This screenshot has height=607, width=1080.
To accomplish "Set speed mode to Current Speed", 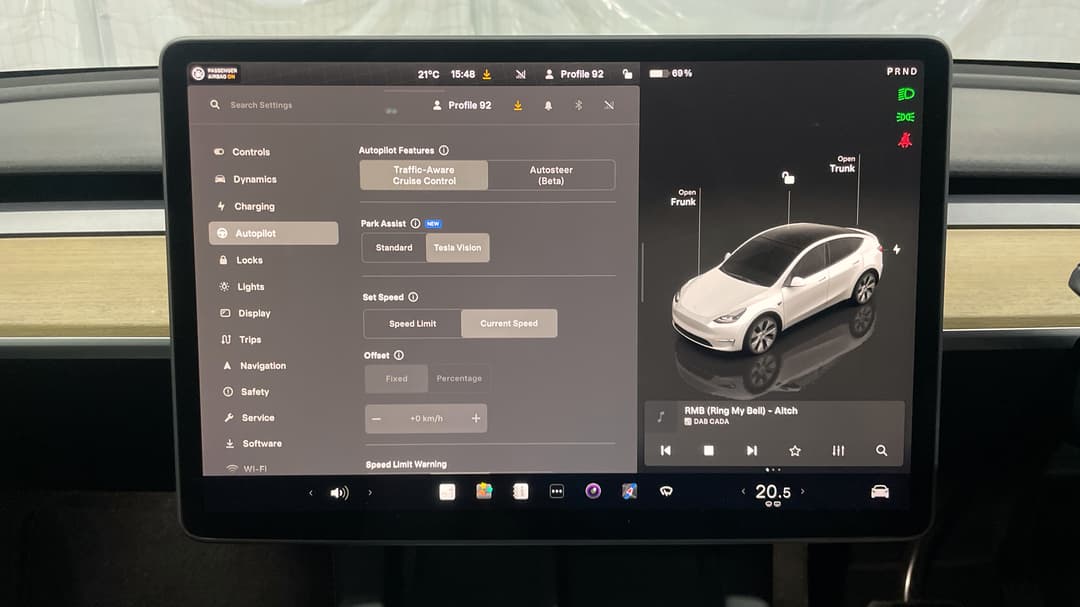I will [509, 323].
